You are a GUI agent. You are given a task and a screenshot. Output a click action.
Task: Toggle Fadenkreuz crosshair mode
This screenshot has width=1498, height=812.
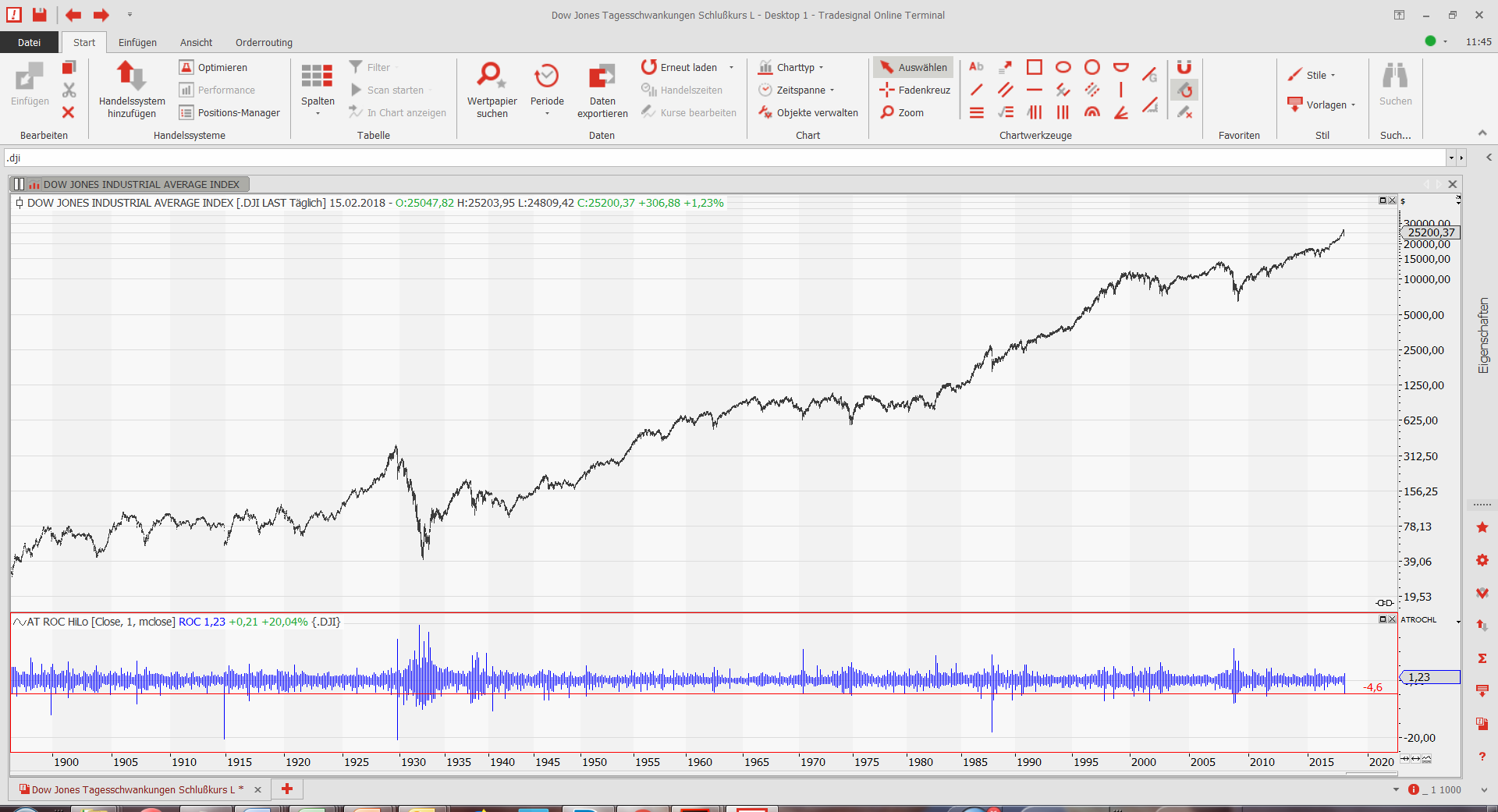915,90
